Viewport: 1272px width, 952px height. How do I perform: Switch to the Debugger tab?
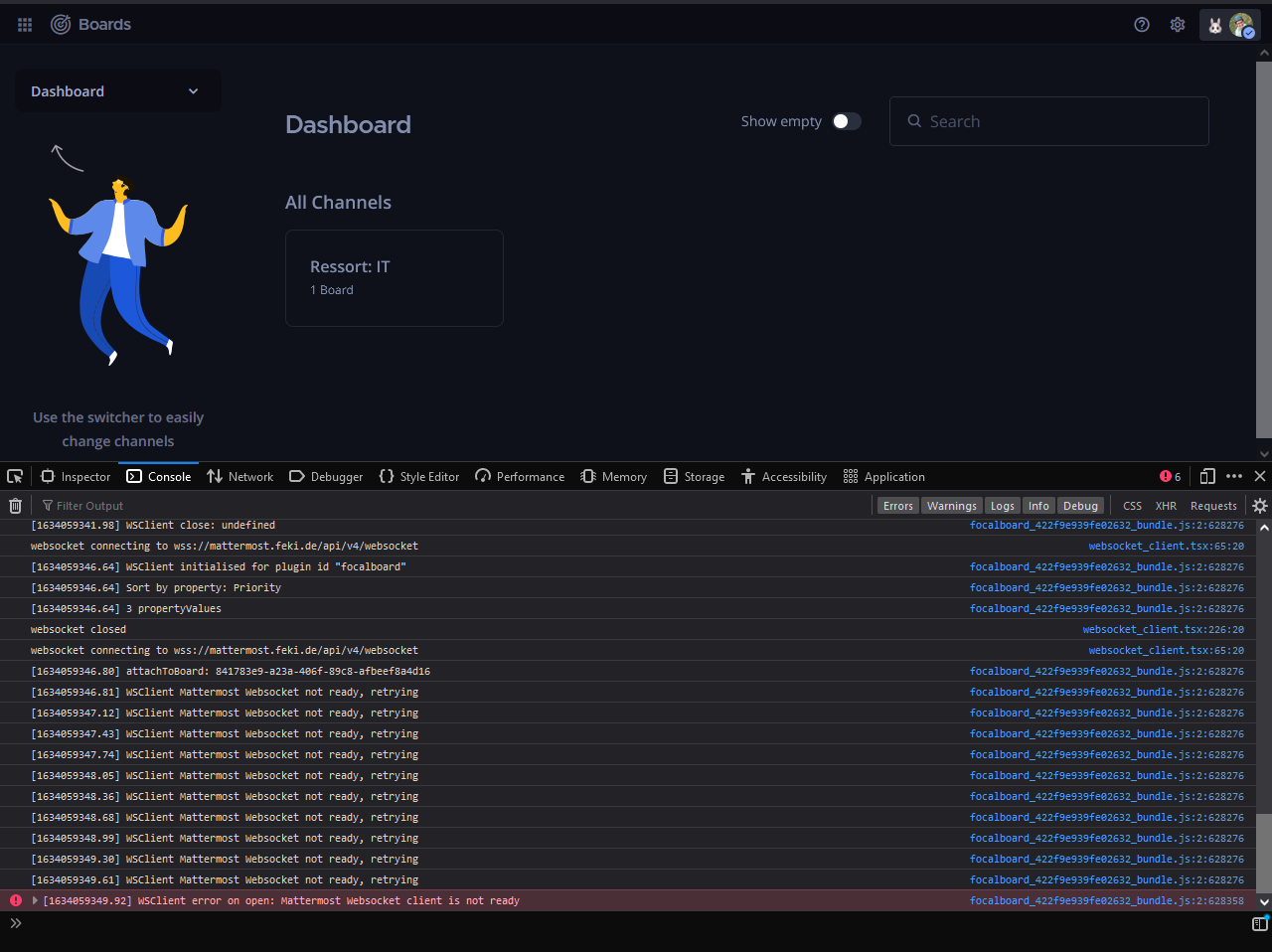point(326,477)
